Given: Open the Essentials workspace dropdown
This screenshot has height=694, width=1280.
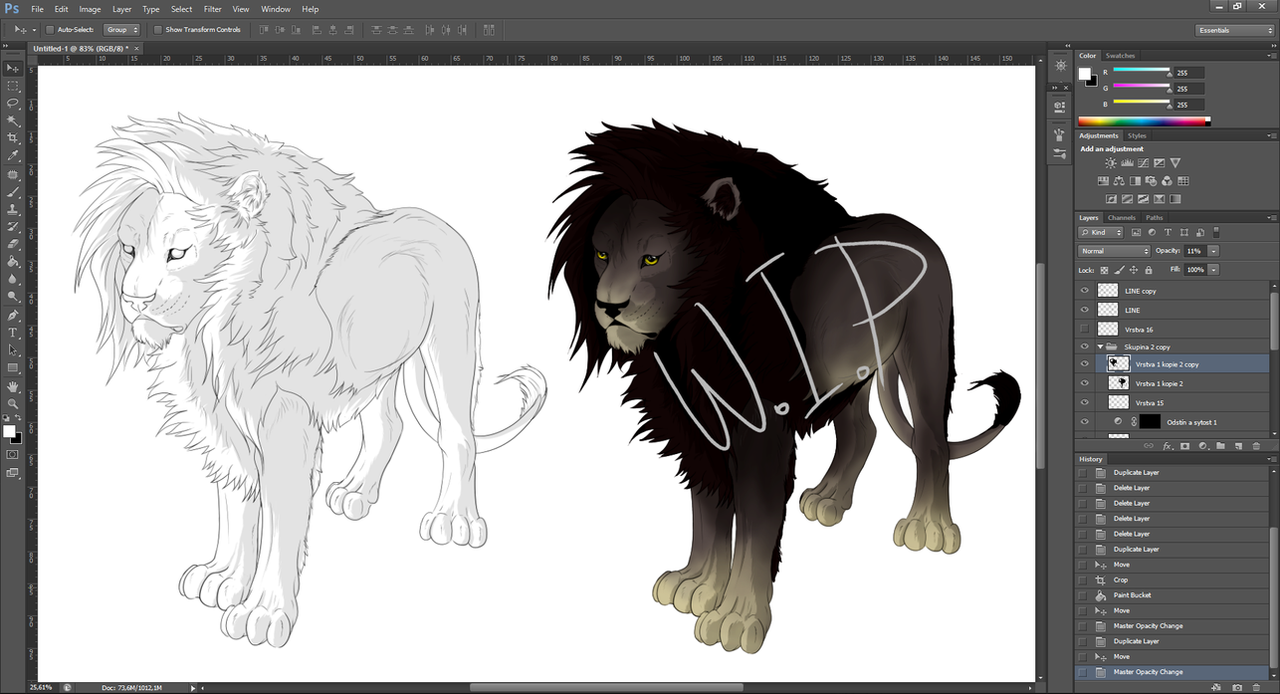Looking at the screenshot, I should pos(1235,30).
